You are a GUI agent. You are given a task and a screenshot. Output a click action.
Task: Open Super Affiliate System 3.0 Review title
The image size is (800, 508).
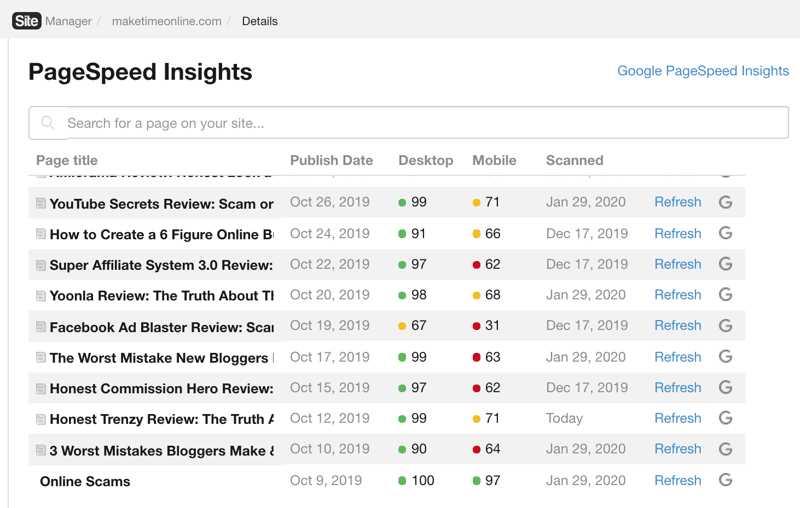pyautogui.click(x=162, y=265)
